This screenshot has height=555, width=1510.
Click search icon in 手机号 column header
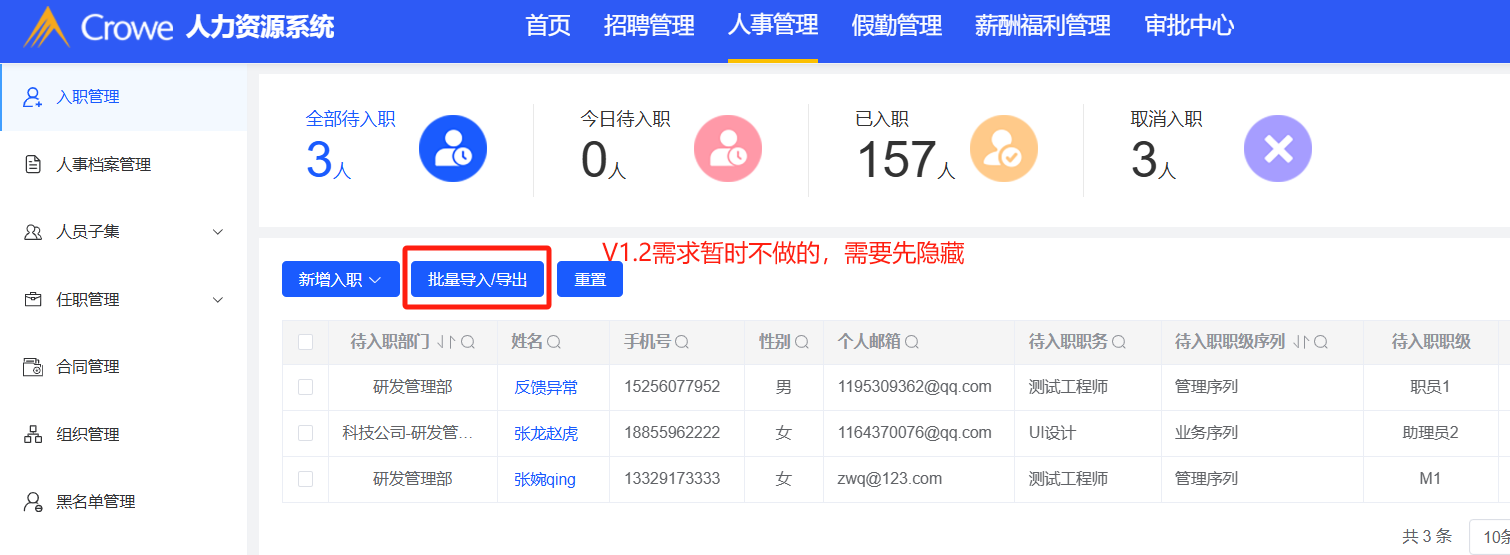click(682, 342)
